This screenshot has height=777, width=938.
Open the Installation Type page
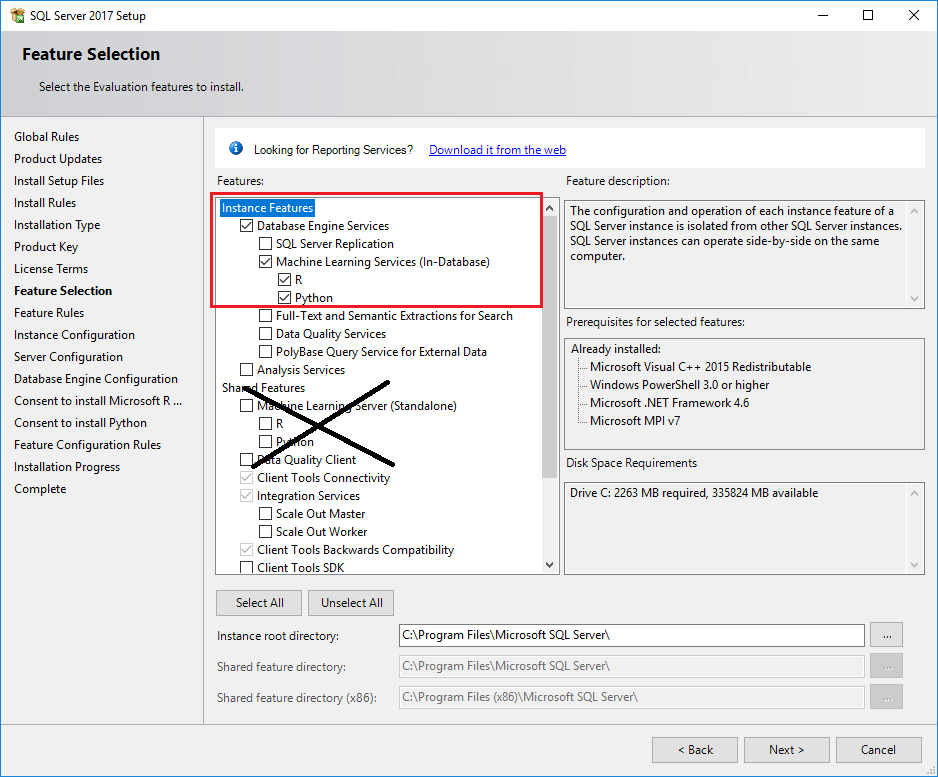pyautogui.click(x=56, y=224)
